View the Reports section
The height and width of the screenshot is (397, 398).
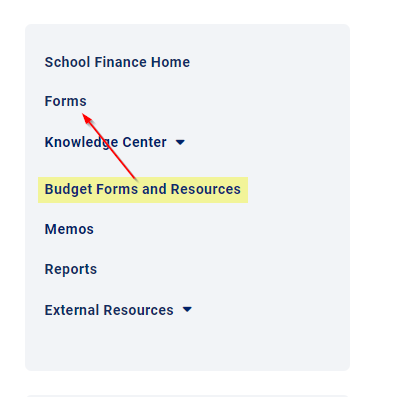coord(71,269)
